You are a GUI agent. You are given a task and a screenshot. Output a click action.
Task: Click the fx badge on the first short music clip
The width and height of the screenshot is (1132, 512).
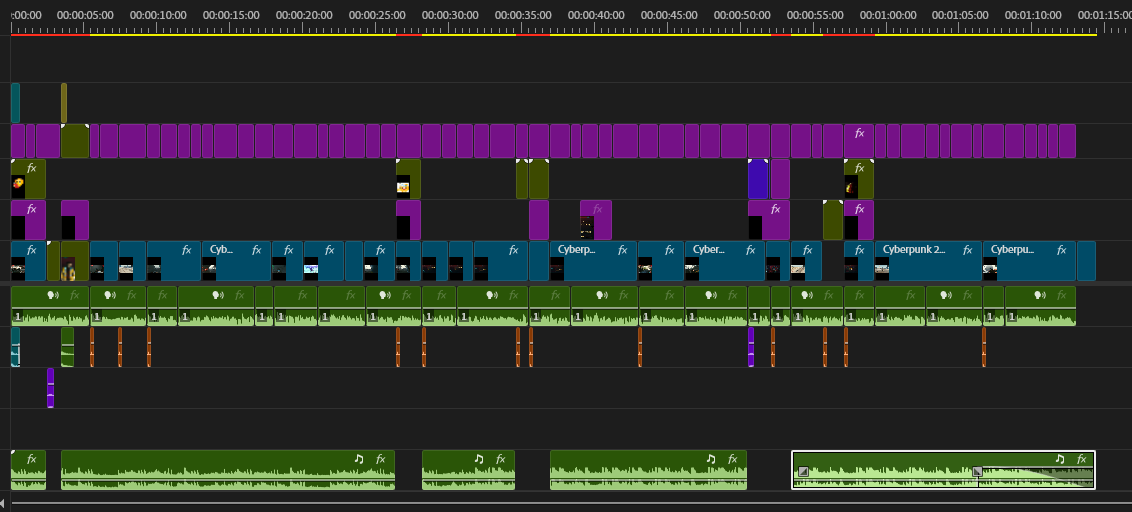(31, 459)
